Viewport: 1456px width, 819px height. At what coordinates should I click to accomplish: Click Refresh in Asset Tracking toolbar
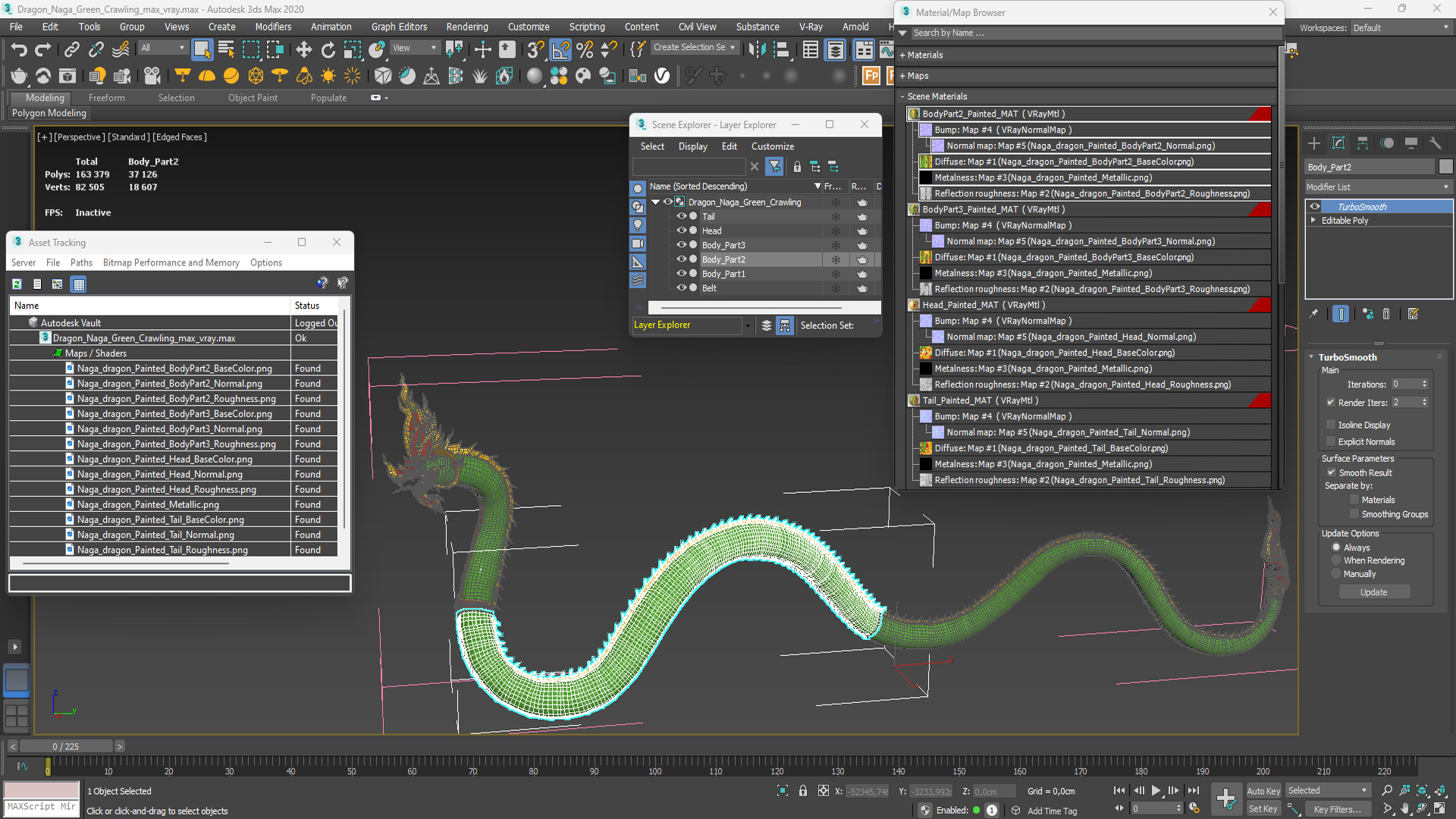click(17, 284)
